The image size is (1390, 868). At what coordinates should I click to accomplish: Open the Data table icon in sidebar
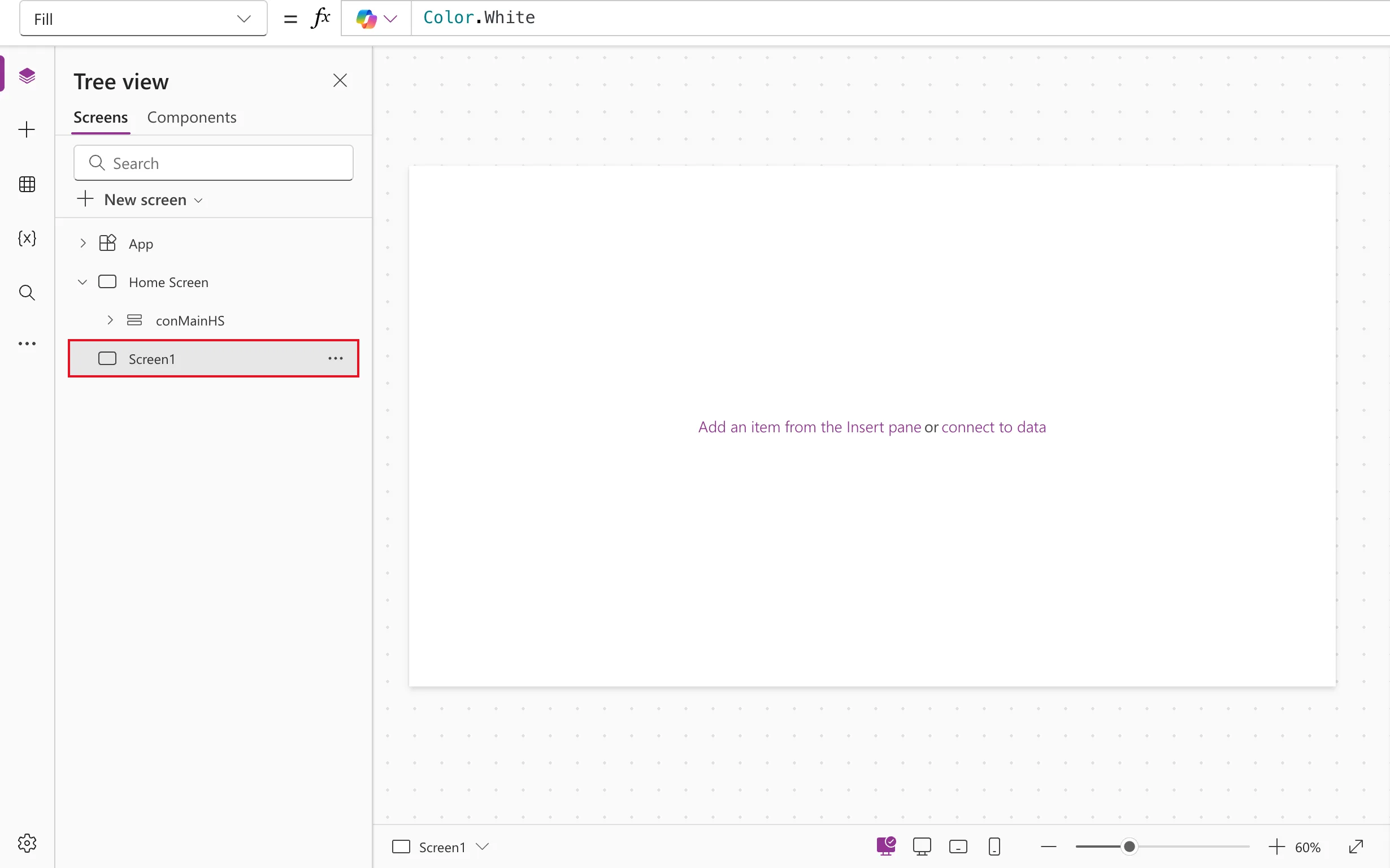tap(27, 184)
